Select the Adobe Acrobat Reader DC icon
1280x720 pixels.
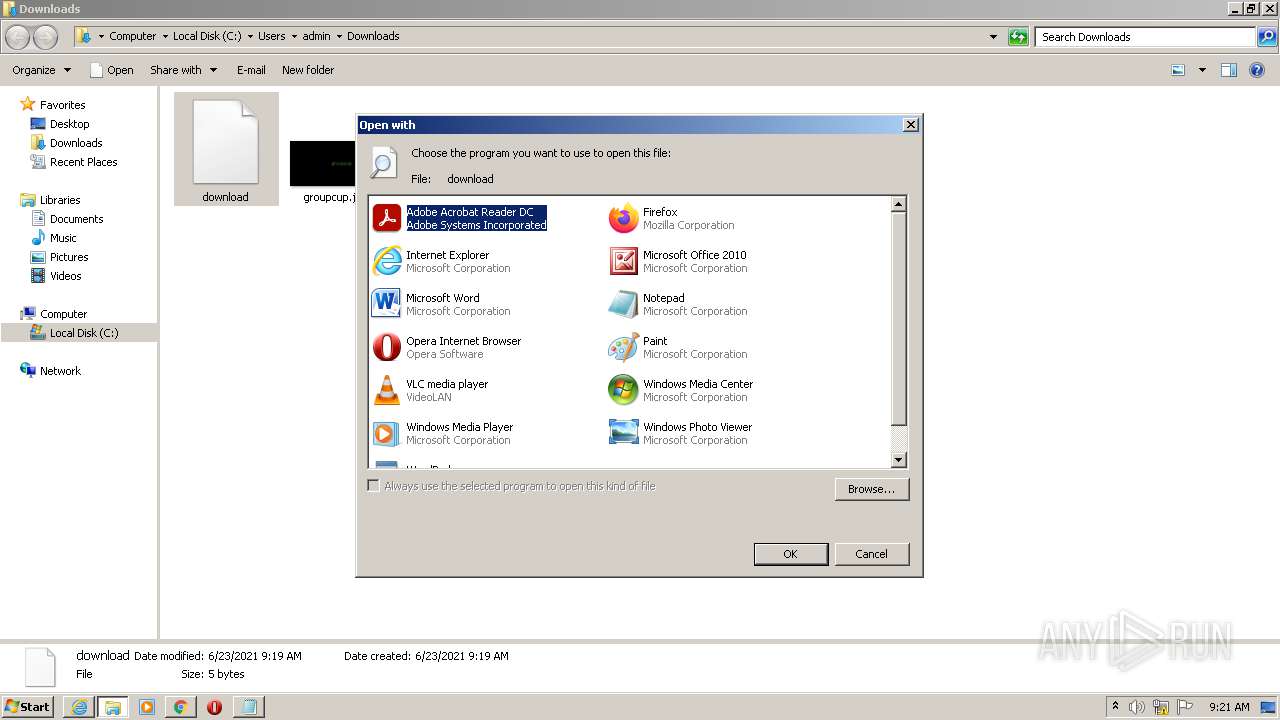pyautogui.click(x=387, y=218)
